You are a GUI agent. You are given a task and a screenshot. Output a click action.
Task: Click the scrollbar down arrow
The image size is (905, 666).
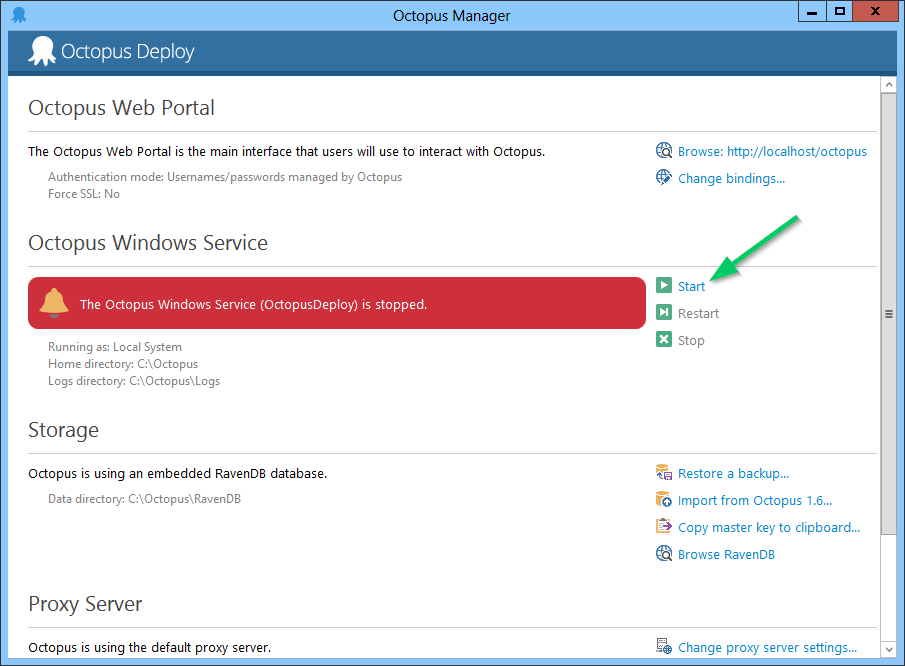[x=888, y=647]
